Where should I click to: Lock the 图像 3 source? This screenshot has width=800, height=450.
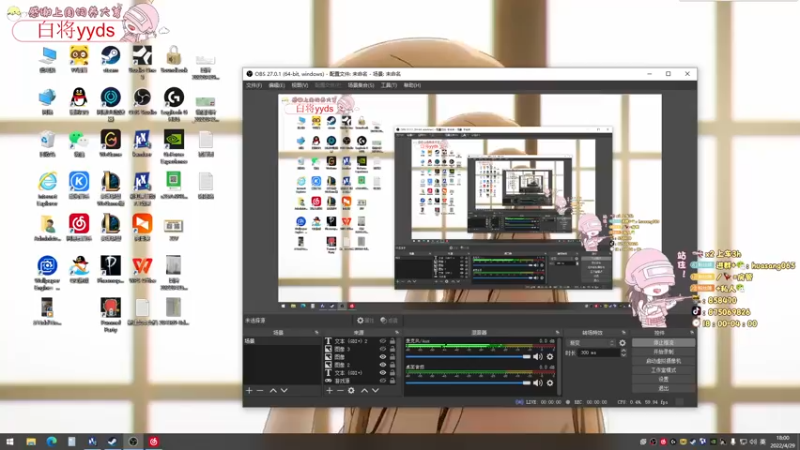coord(392,349)
